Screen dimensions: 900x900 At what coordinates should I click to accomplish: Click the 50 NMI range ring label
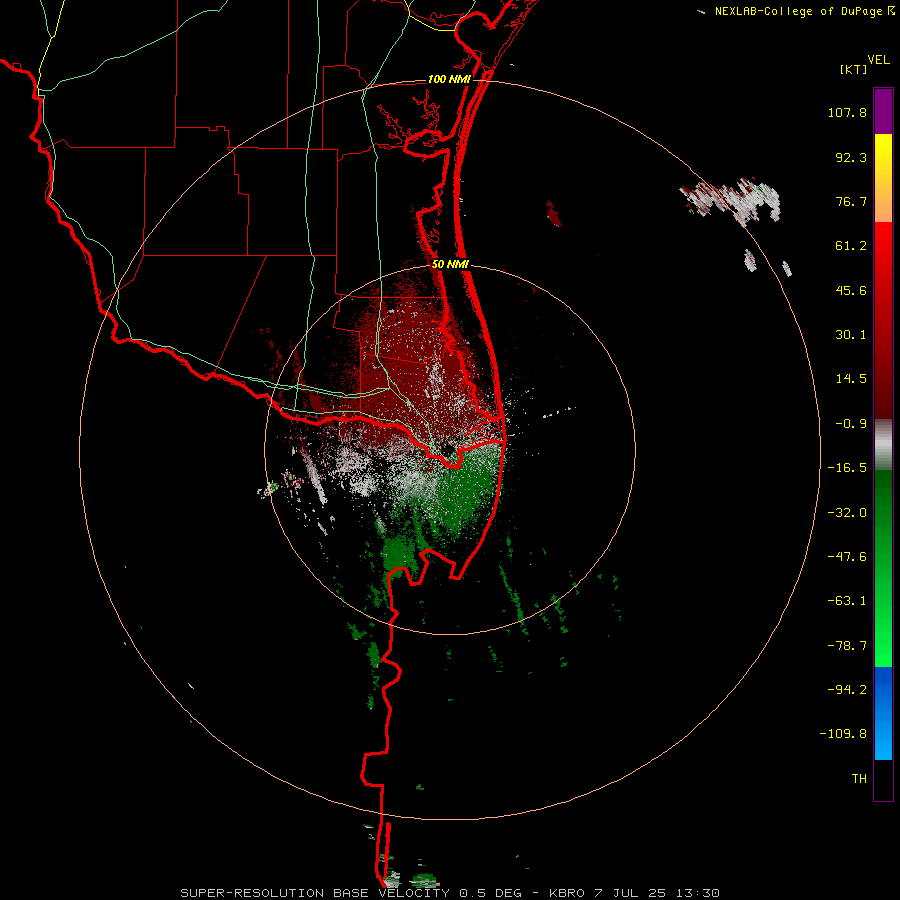(450, 264)
